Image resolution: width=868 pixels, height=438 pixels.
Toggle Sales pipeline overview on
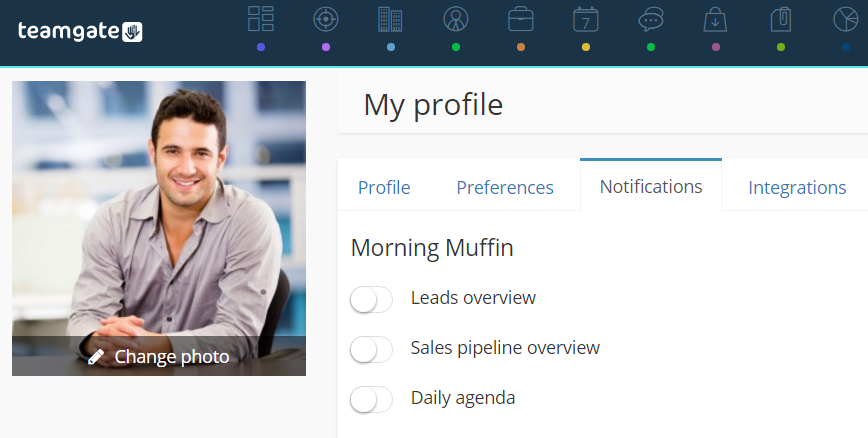click(x=371, y=349)
